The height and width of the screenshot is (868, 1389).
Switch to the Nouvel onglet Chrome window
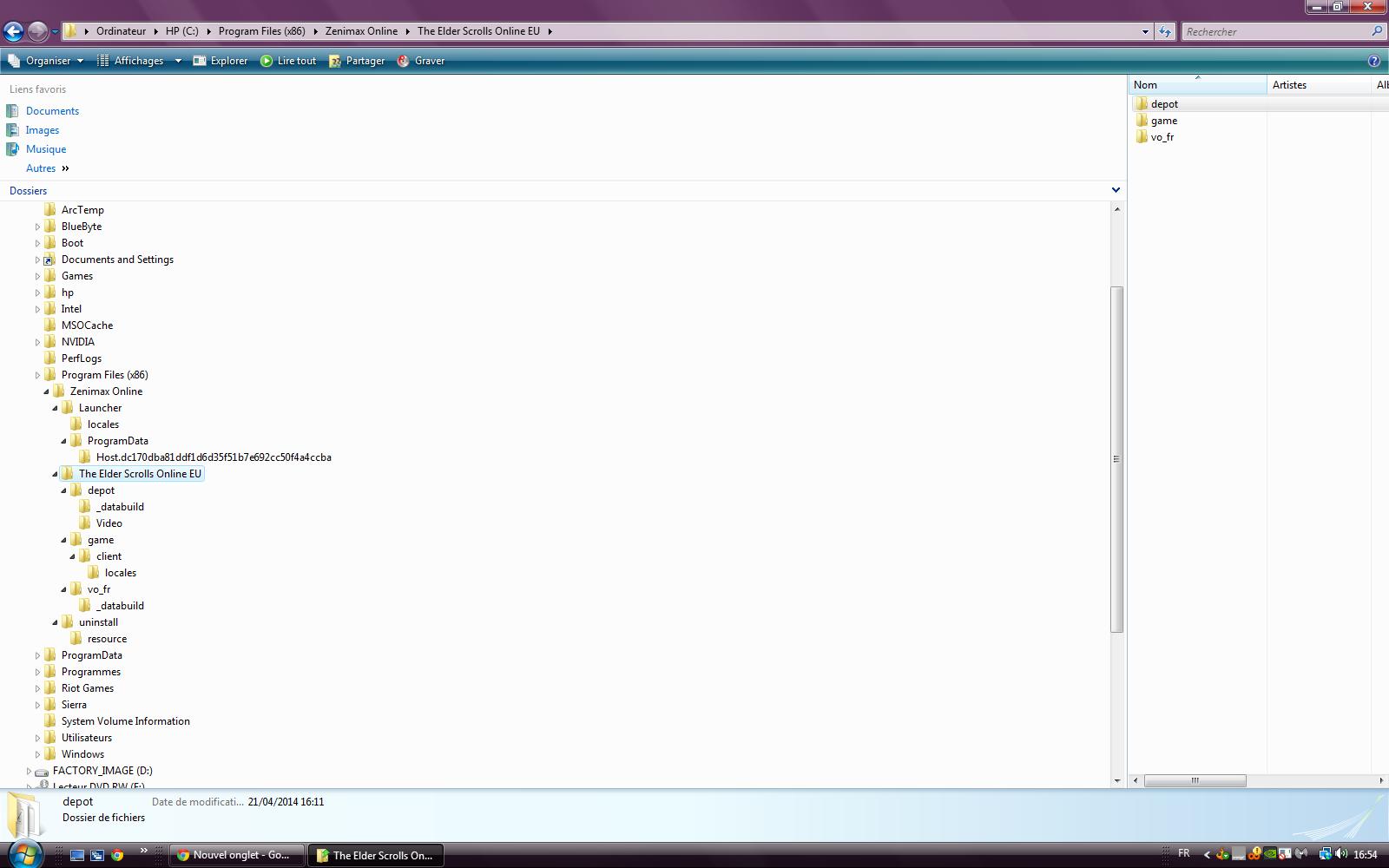click(x=237, y=855)
